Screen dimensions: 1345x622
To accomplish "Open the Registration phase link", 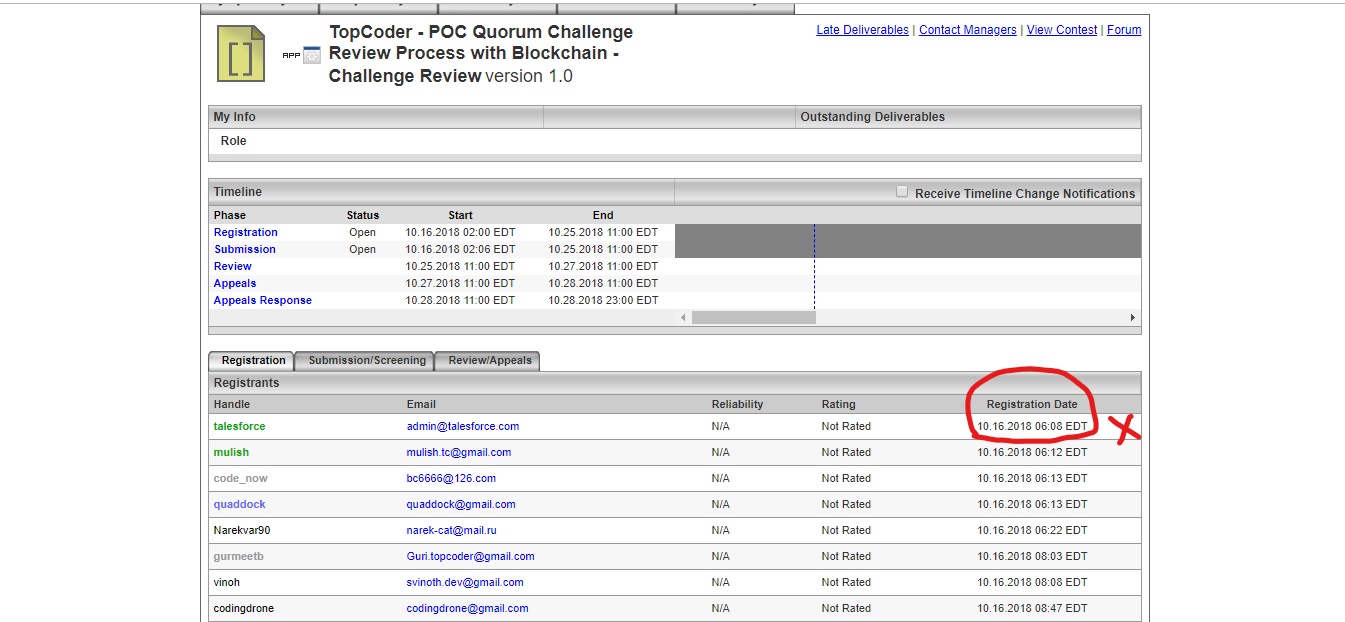I will [246, 232].
